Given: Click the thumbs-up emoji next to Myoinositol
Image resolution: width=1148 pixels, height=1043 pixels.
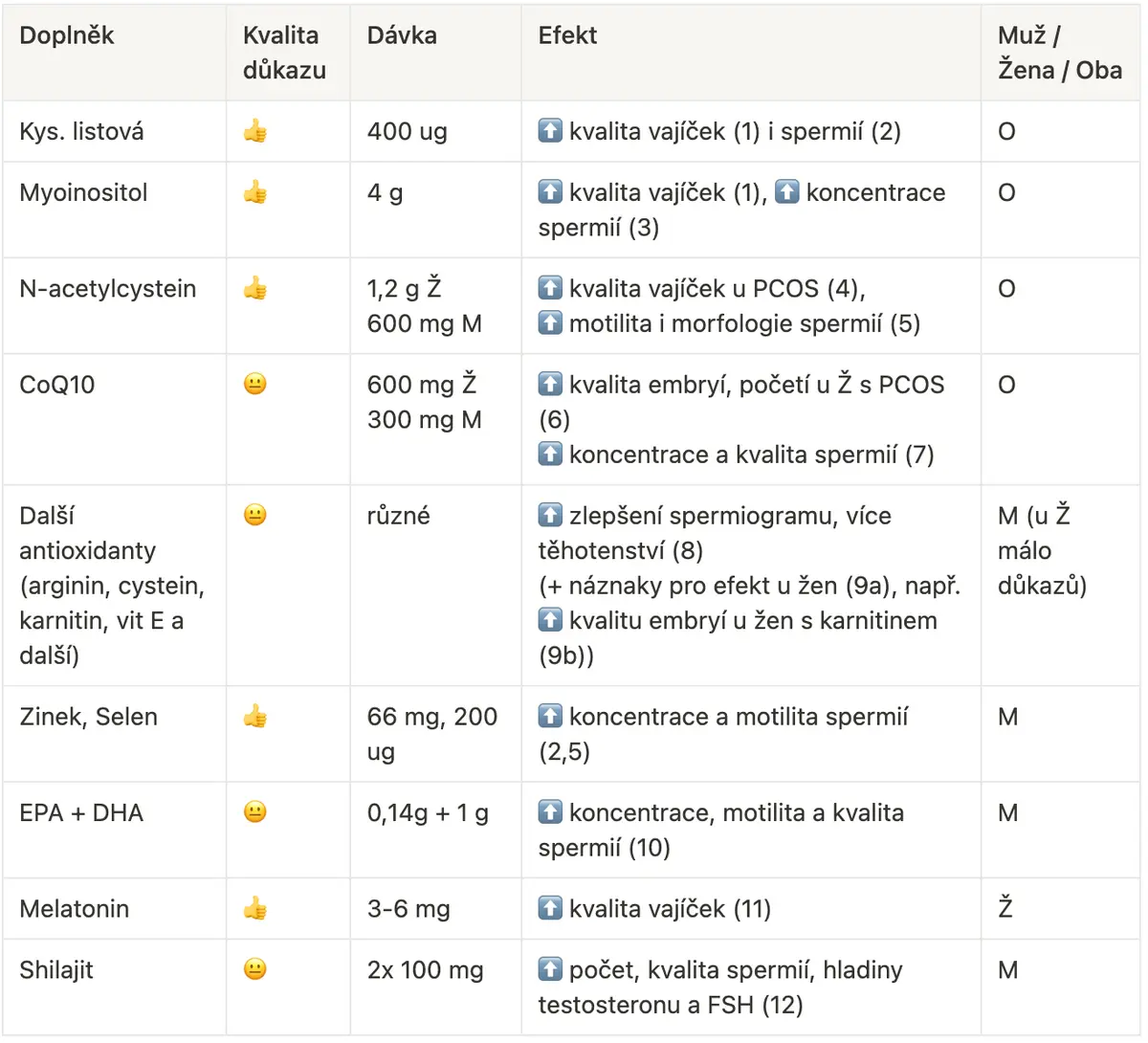Looking at the screenshot, I should [254, 192].
